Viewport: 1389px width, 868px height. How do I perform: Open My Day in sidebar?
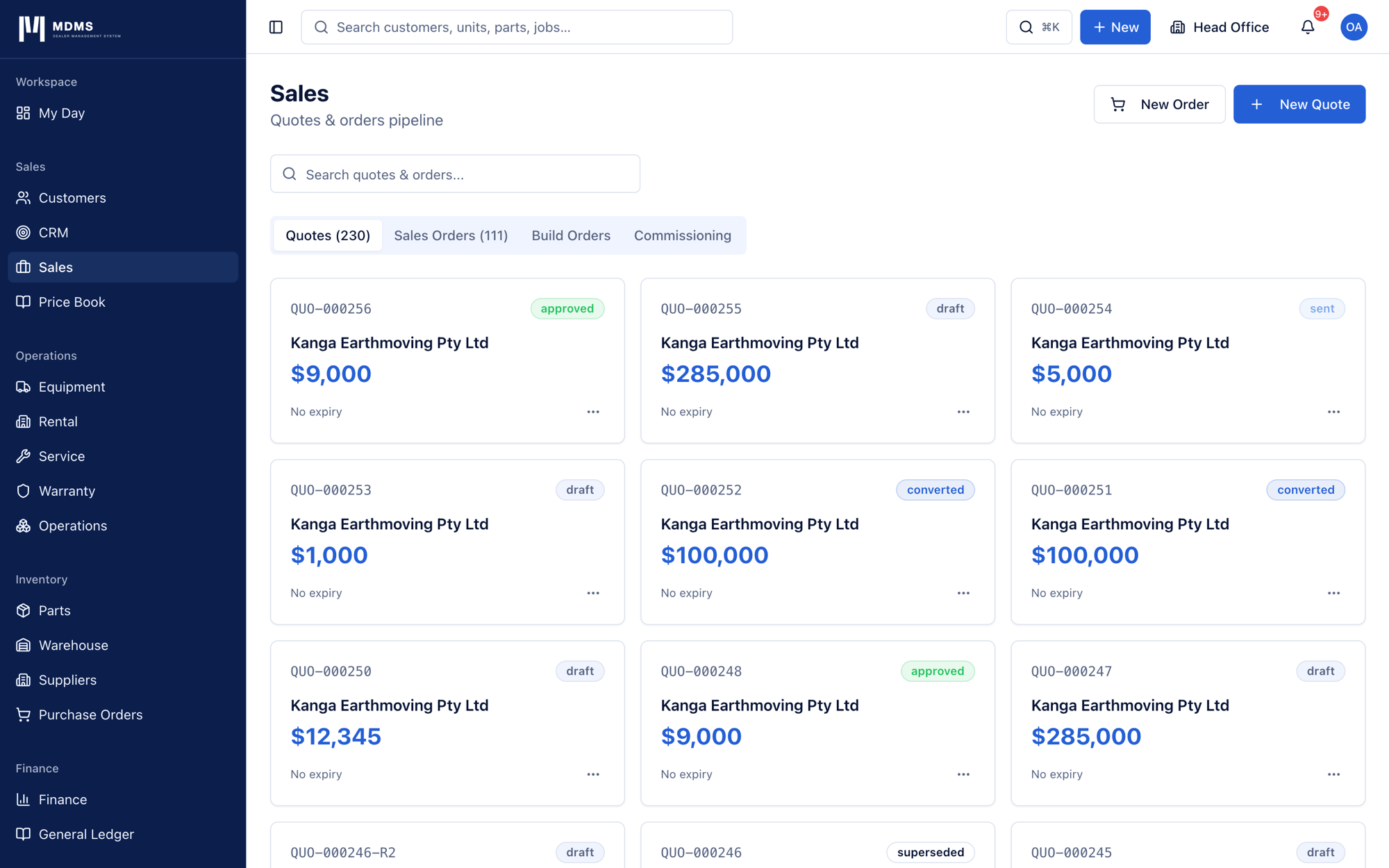point(123,113)
